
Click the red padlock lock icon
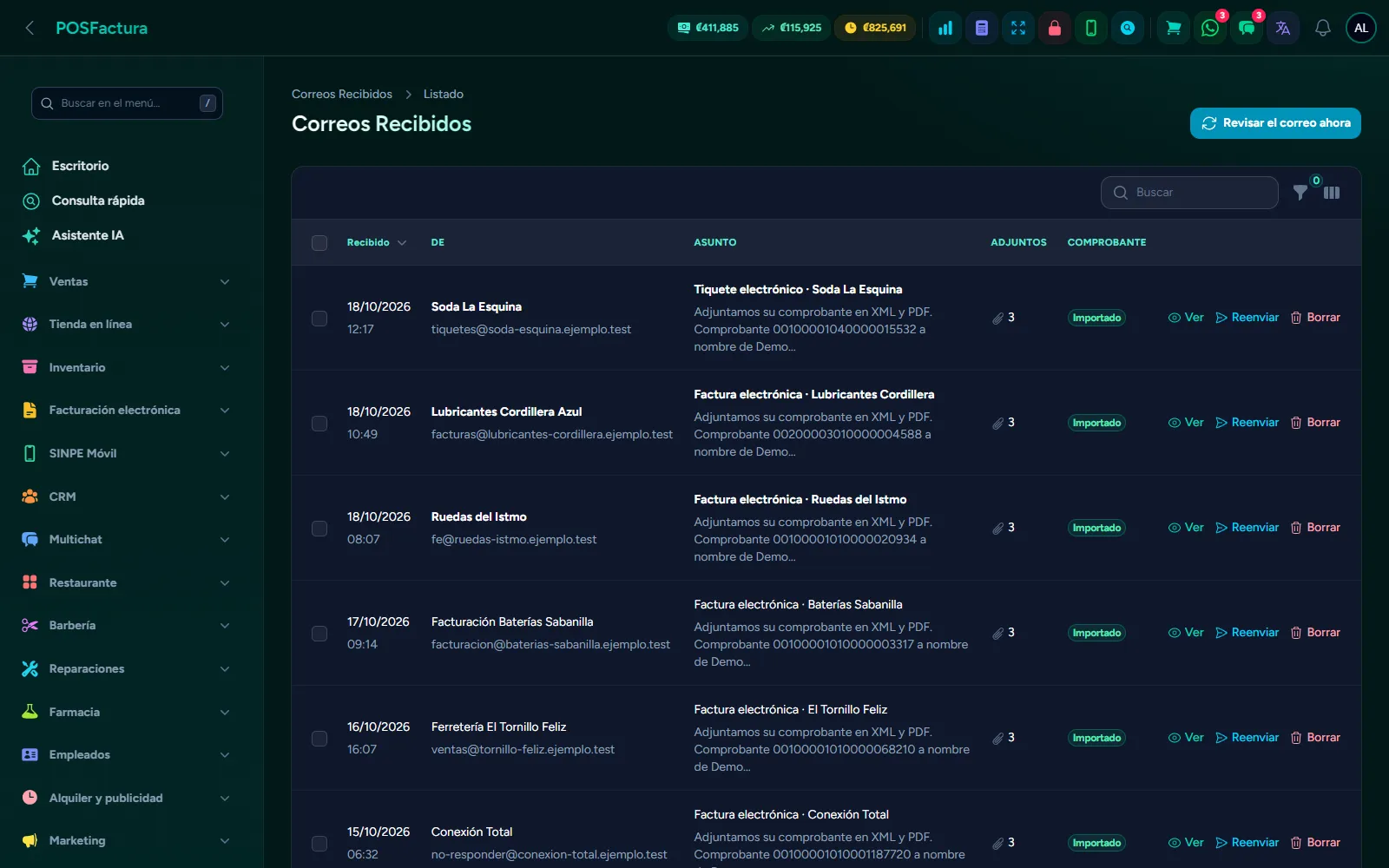coord(1055,28)
